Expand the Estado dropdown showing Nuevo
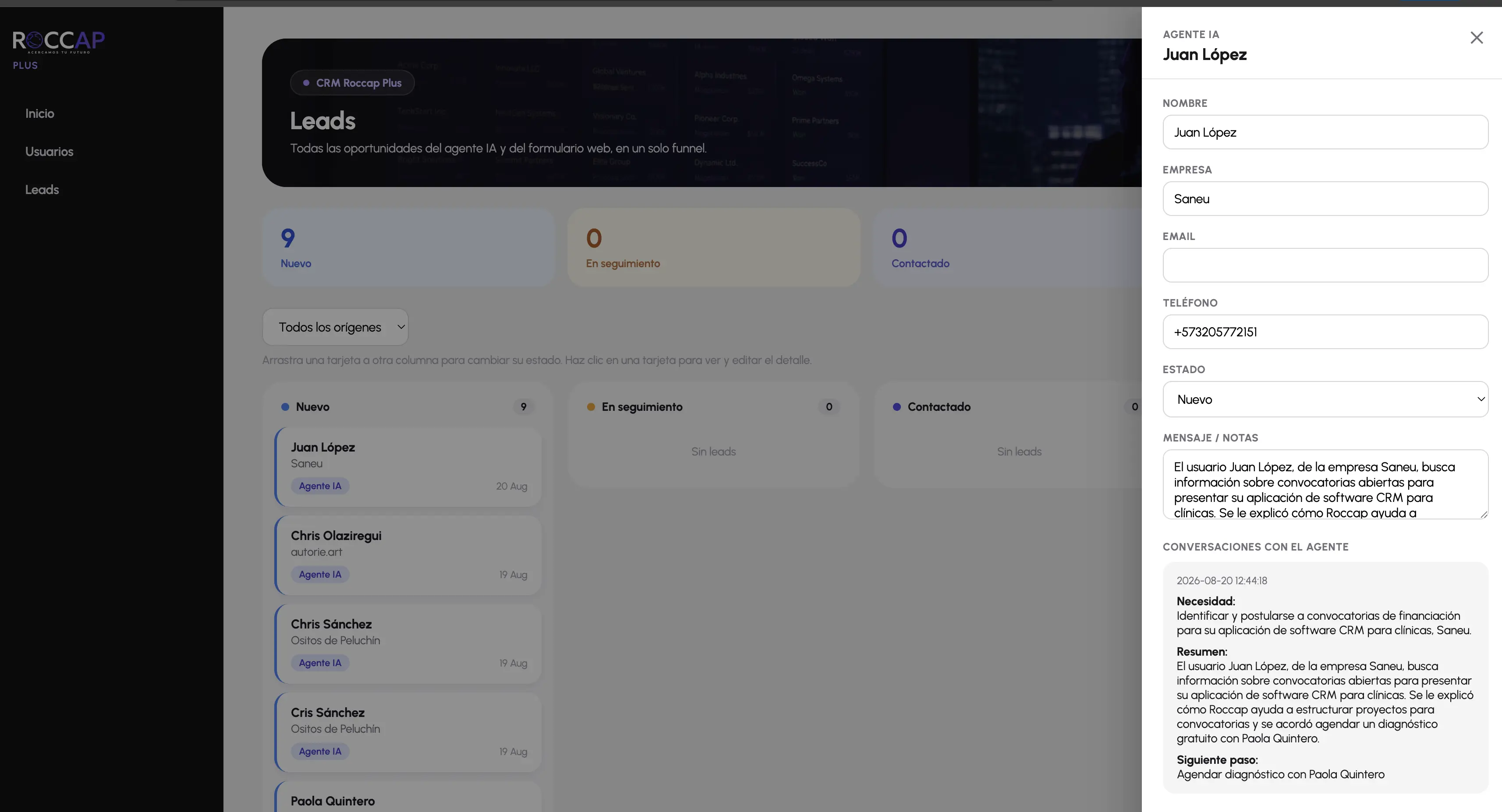The width and height of the screenshot is (1502, 812). 1325,399
